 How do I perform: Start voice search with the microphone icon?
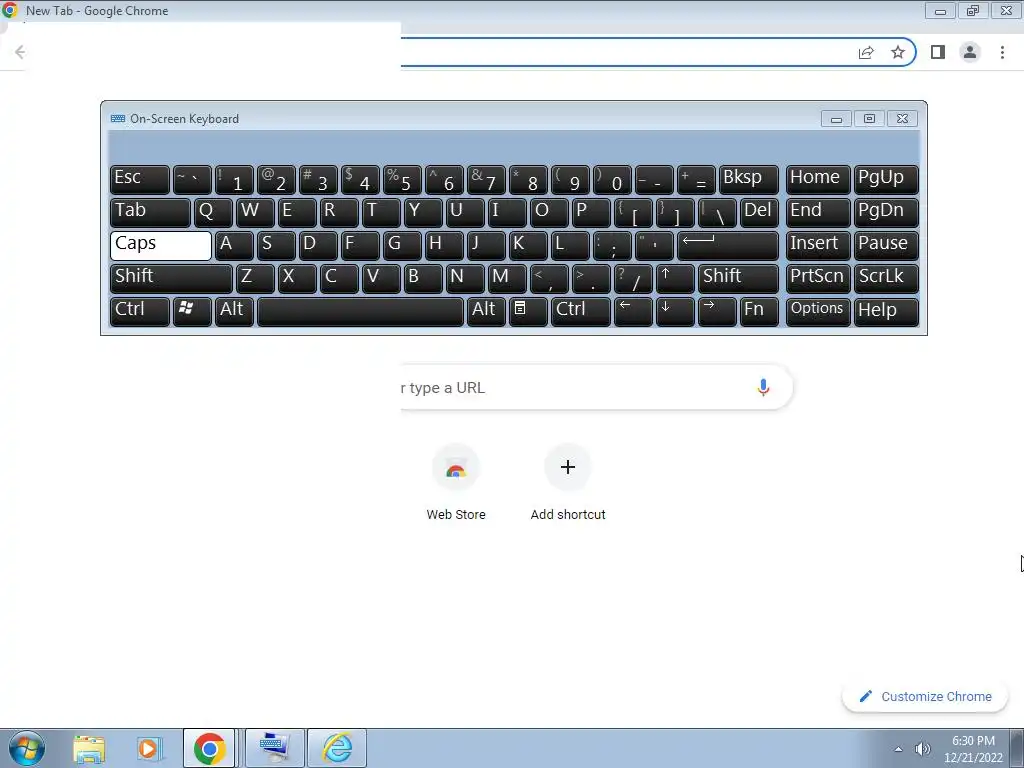tap(763, 387)
